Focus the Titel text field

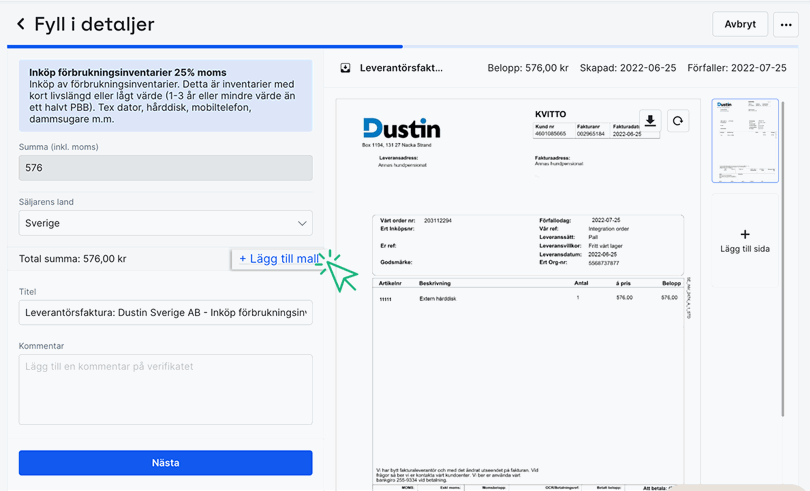tap(165, 313)
